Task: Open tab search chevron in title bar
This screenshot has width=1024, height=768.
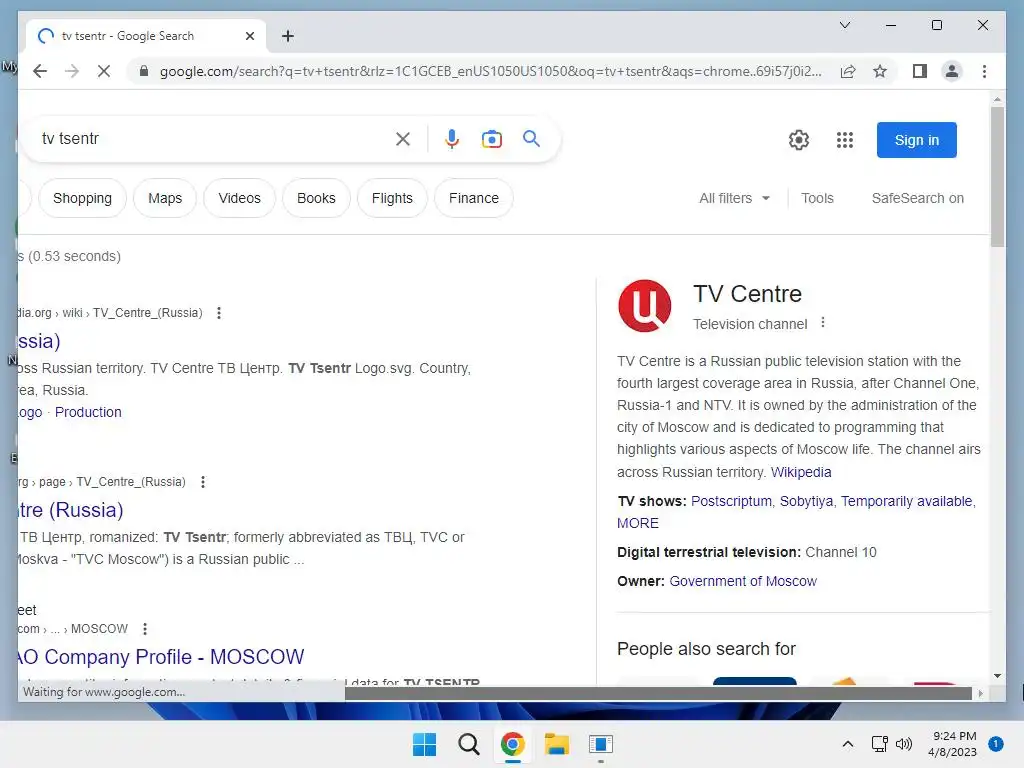Action: click(844, 25)
